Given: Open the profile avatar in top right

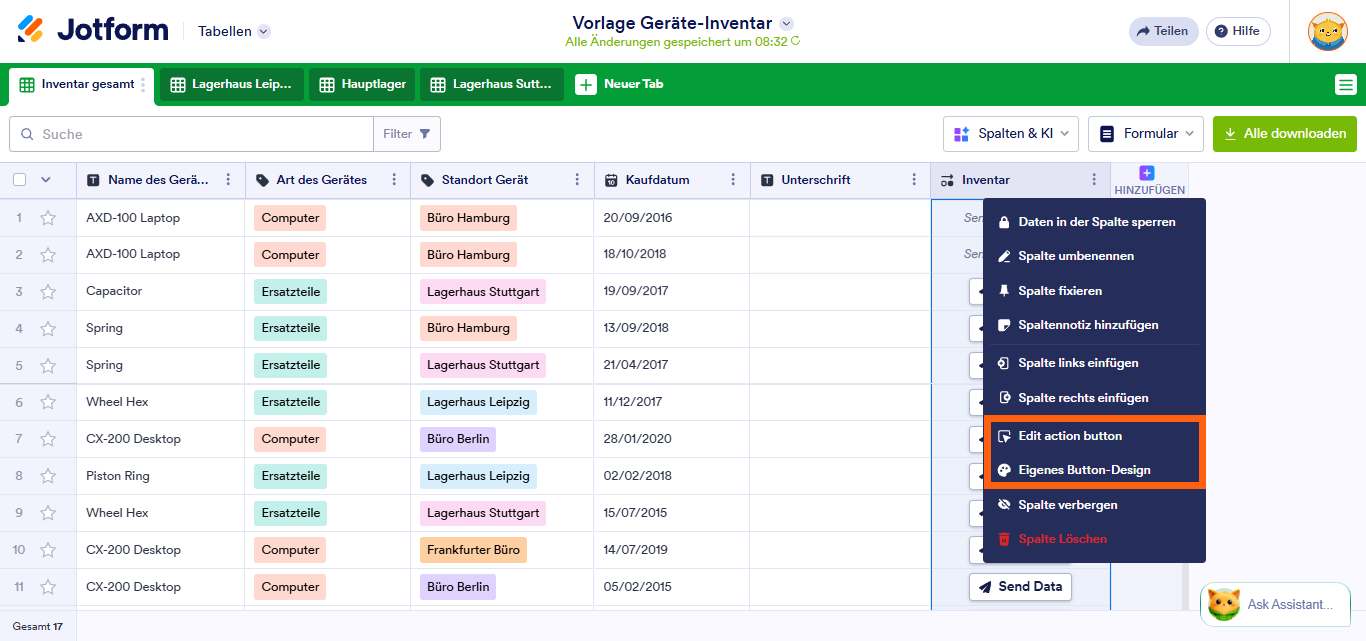Looking at the screenshot, I should pos(1327,31).
